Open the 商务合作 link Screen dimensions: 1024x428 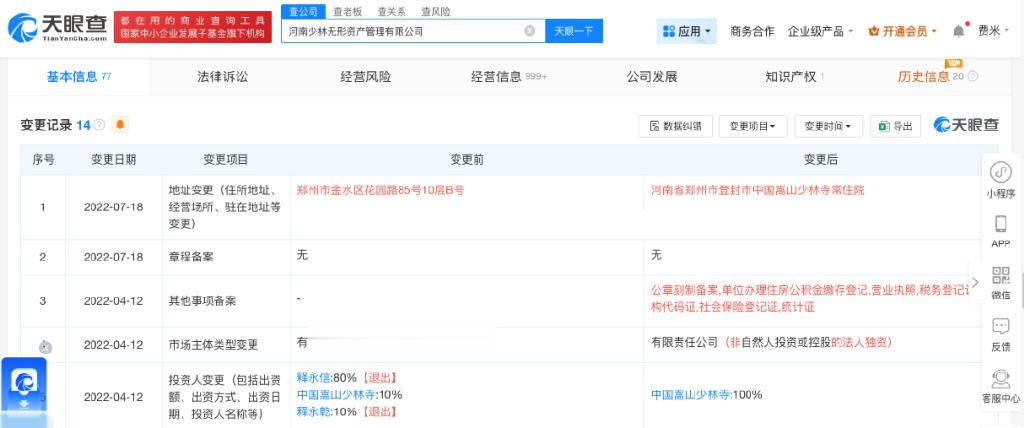pos(752,31)
